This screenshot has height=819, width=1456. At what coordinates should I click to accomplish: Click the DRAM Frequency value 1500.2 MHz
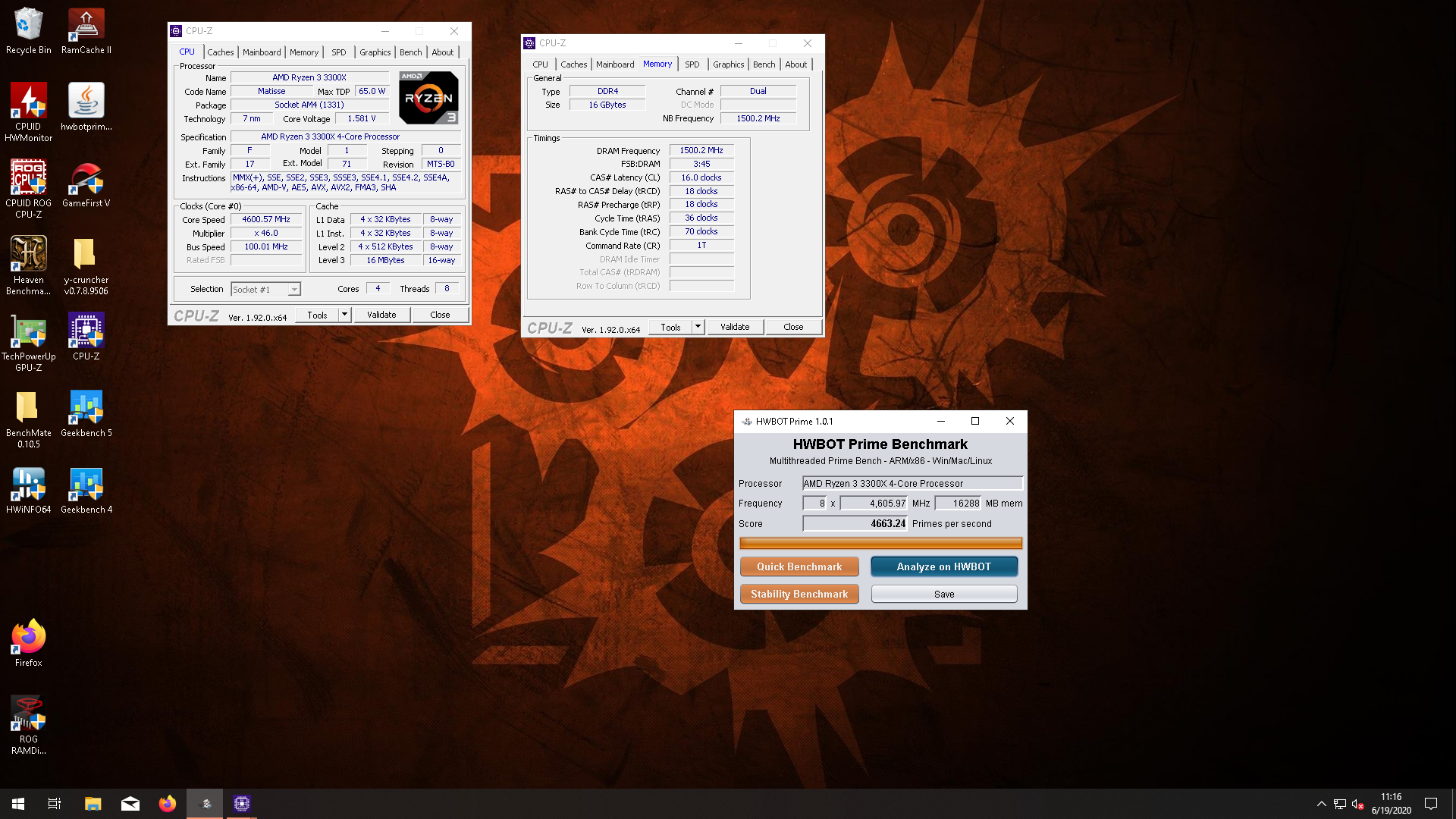pos(701,150)
